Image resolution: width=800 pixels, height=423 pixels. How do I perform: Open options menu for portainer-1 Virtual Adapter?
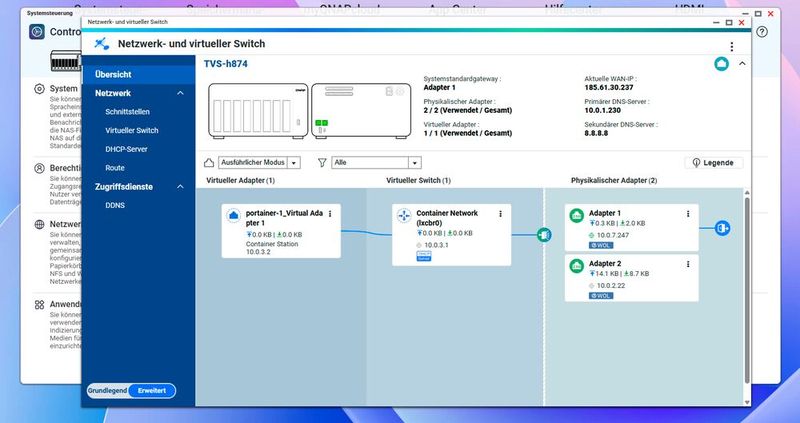pyautogui.click(x=330, y=214)
